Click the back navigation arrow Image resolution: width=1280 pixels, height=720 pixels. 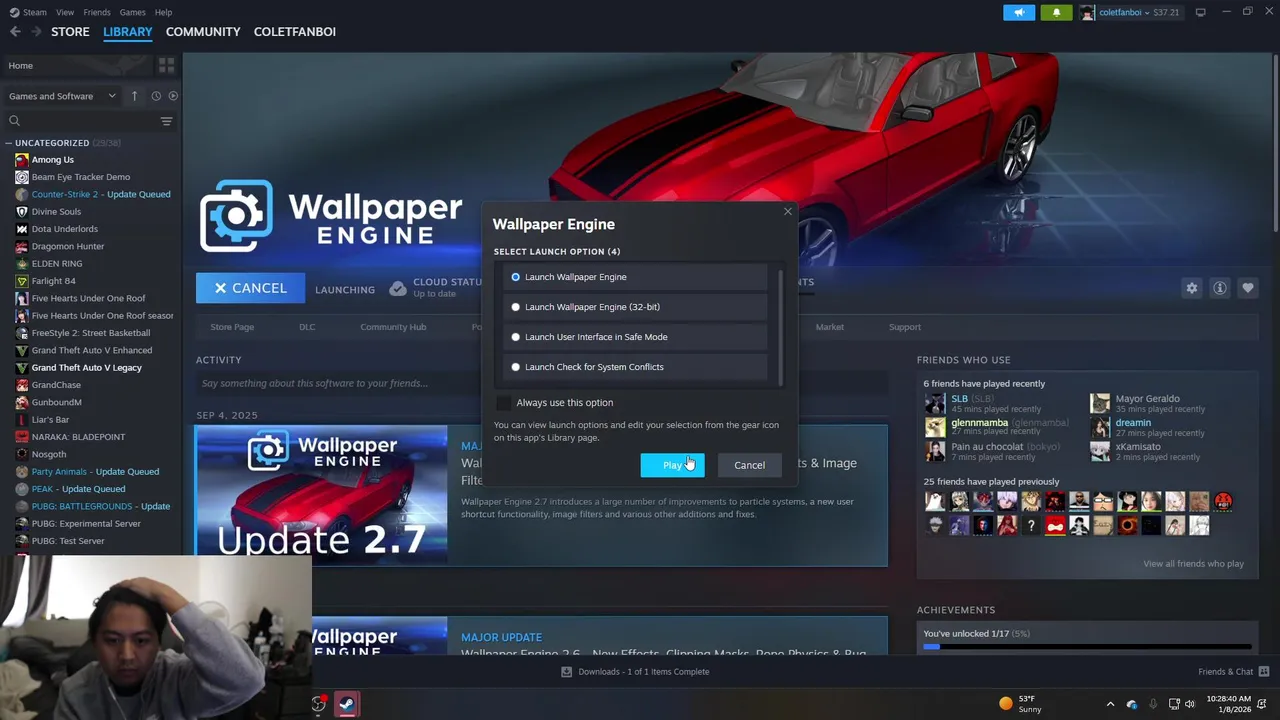tap(15, 32)
